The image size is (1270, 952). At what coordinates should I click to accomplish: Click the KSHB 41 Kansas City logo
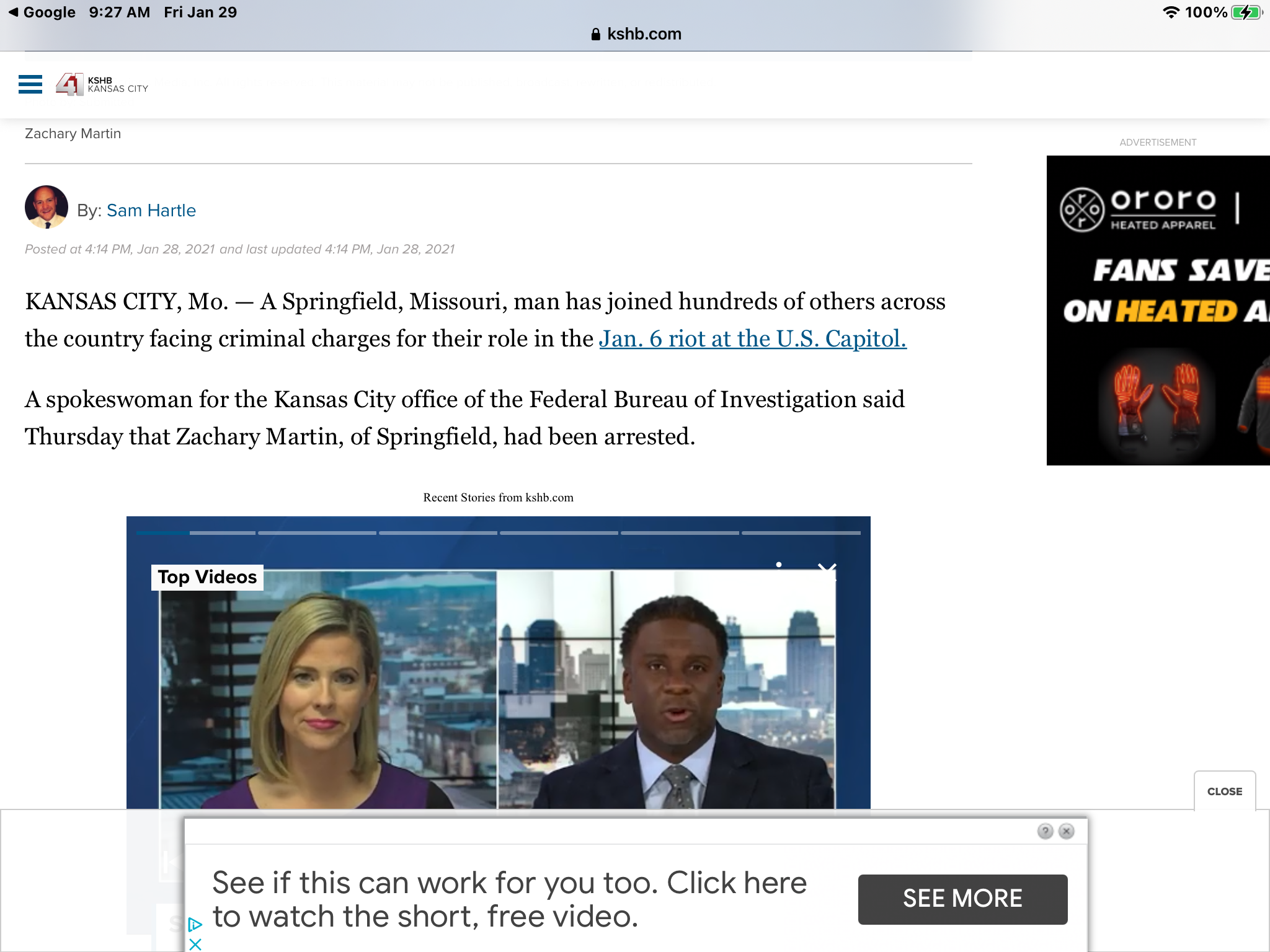point(102,84)
